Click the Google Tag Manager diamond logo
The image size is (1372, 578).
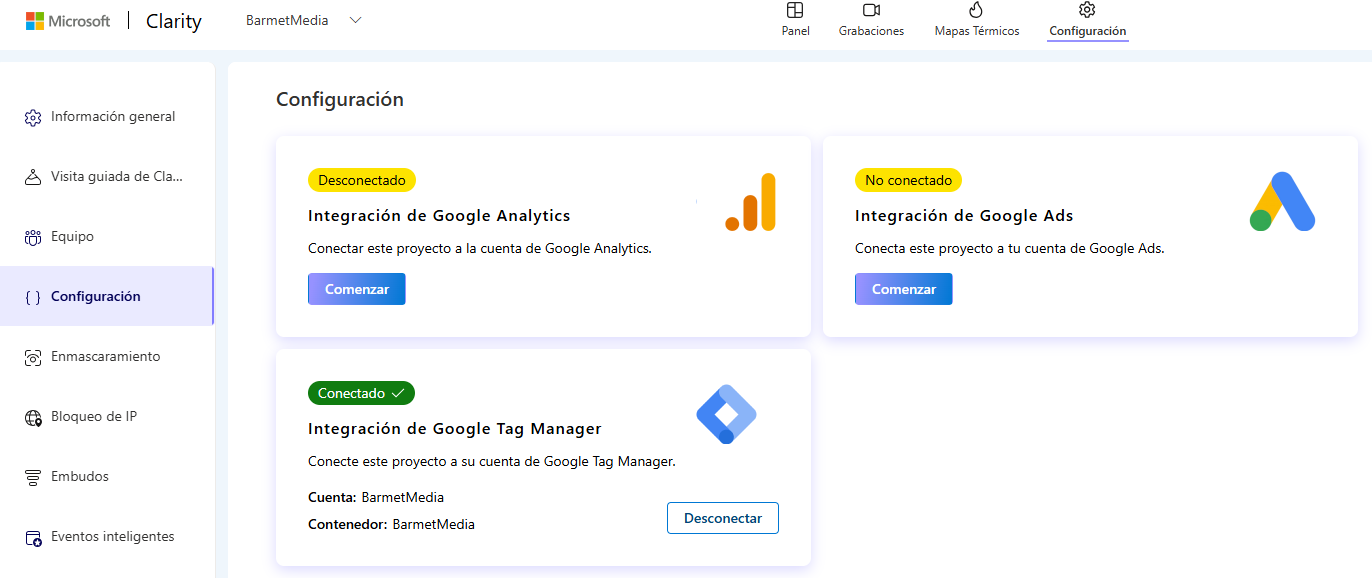[x=726, y=414]
